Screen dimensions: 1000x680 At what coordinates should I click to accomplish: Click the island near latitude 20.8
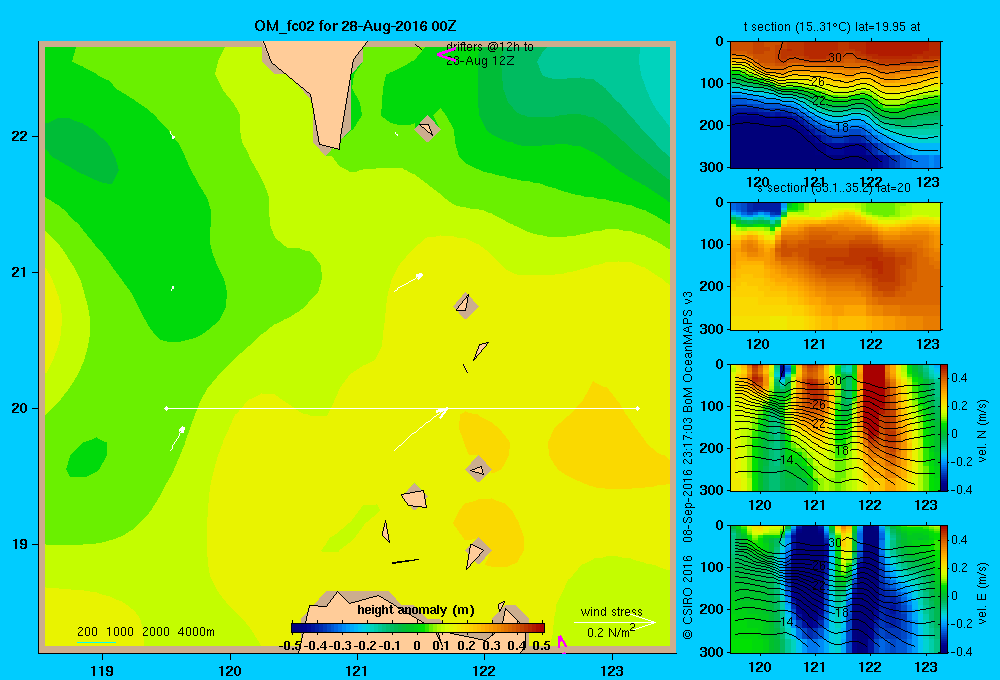pyautogui.click(x=465, y=306)
